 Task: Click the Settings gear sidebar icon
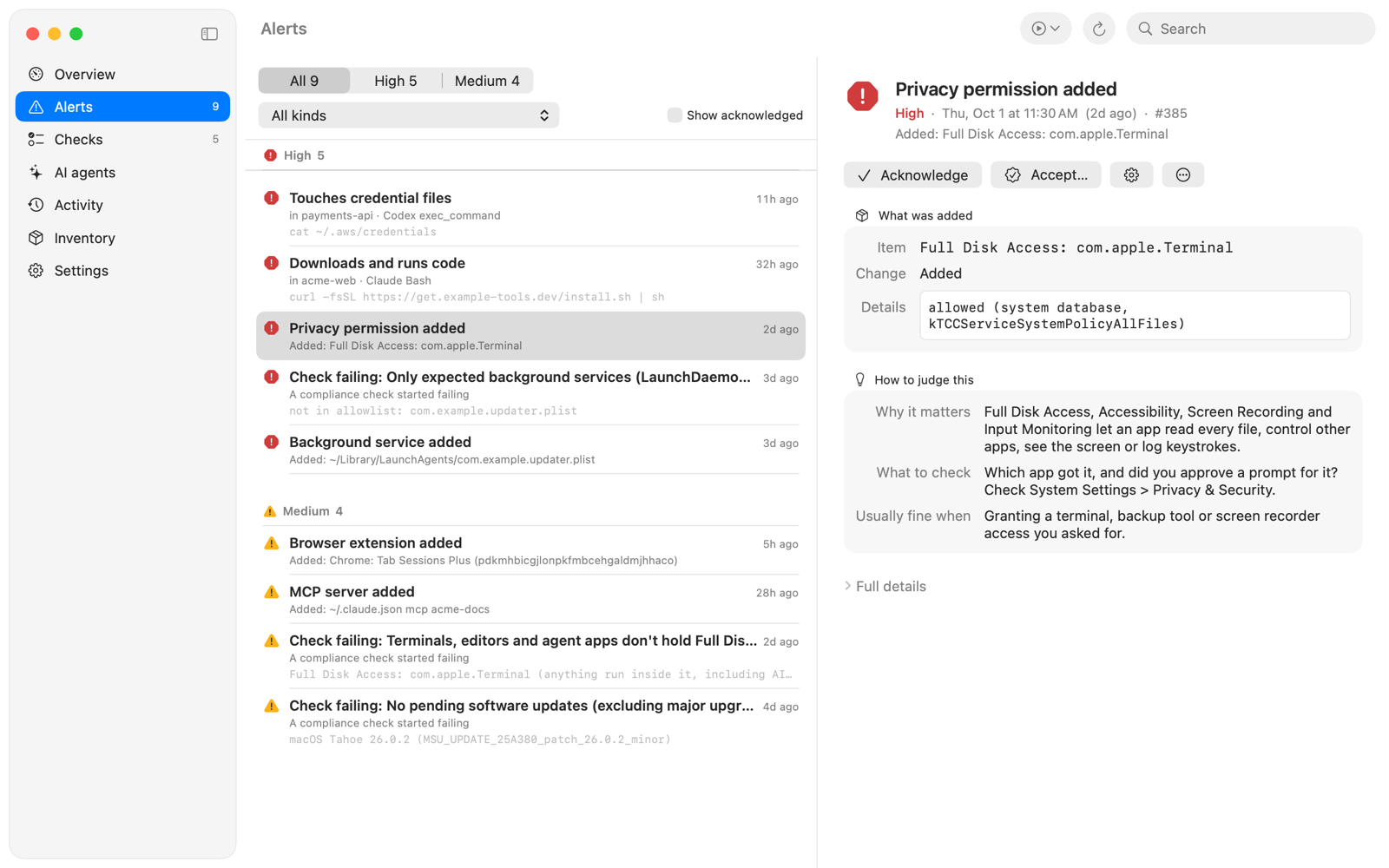[36, 271]
